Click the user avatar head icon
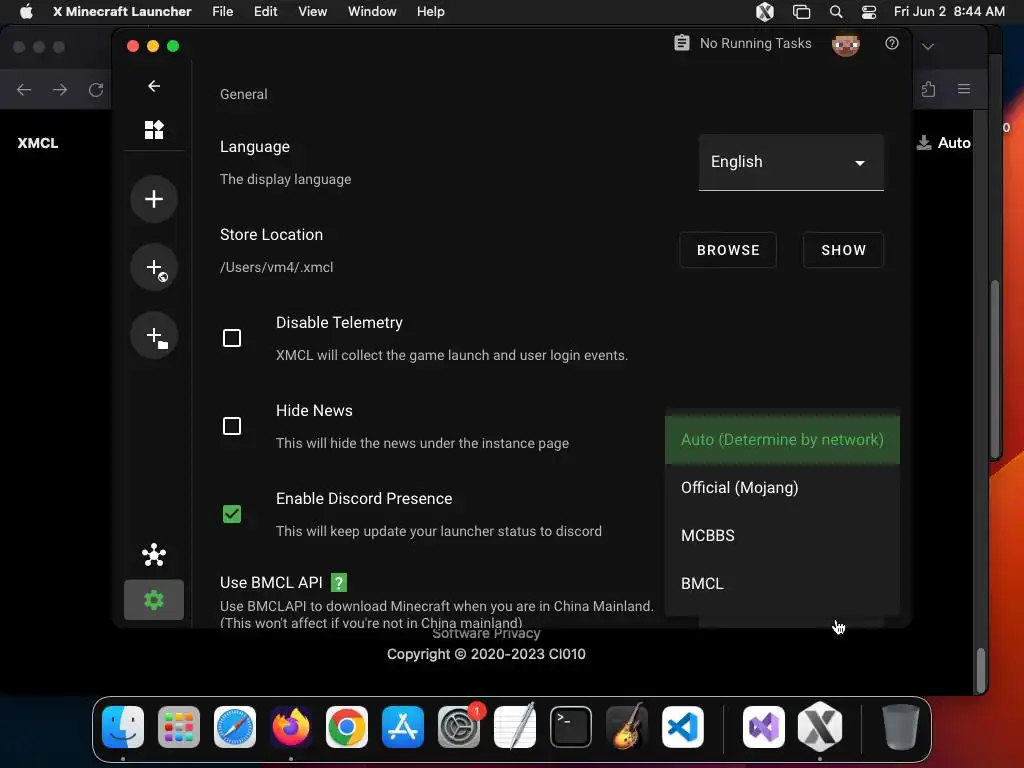1024x768 pixels. tap(846, 44)
